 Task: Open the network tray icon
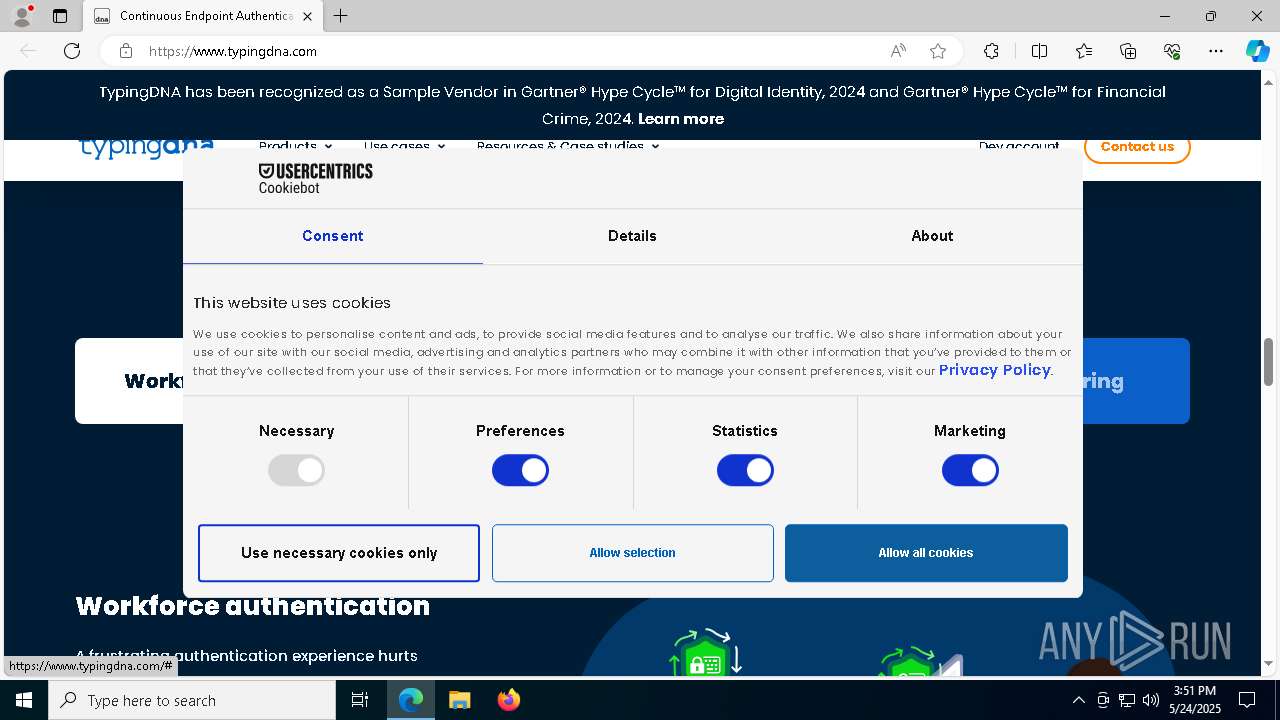point(1127,700)
